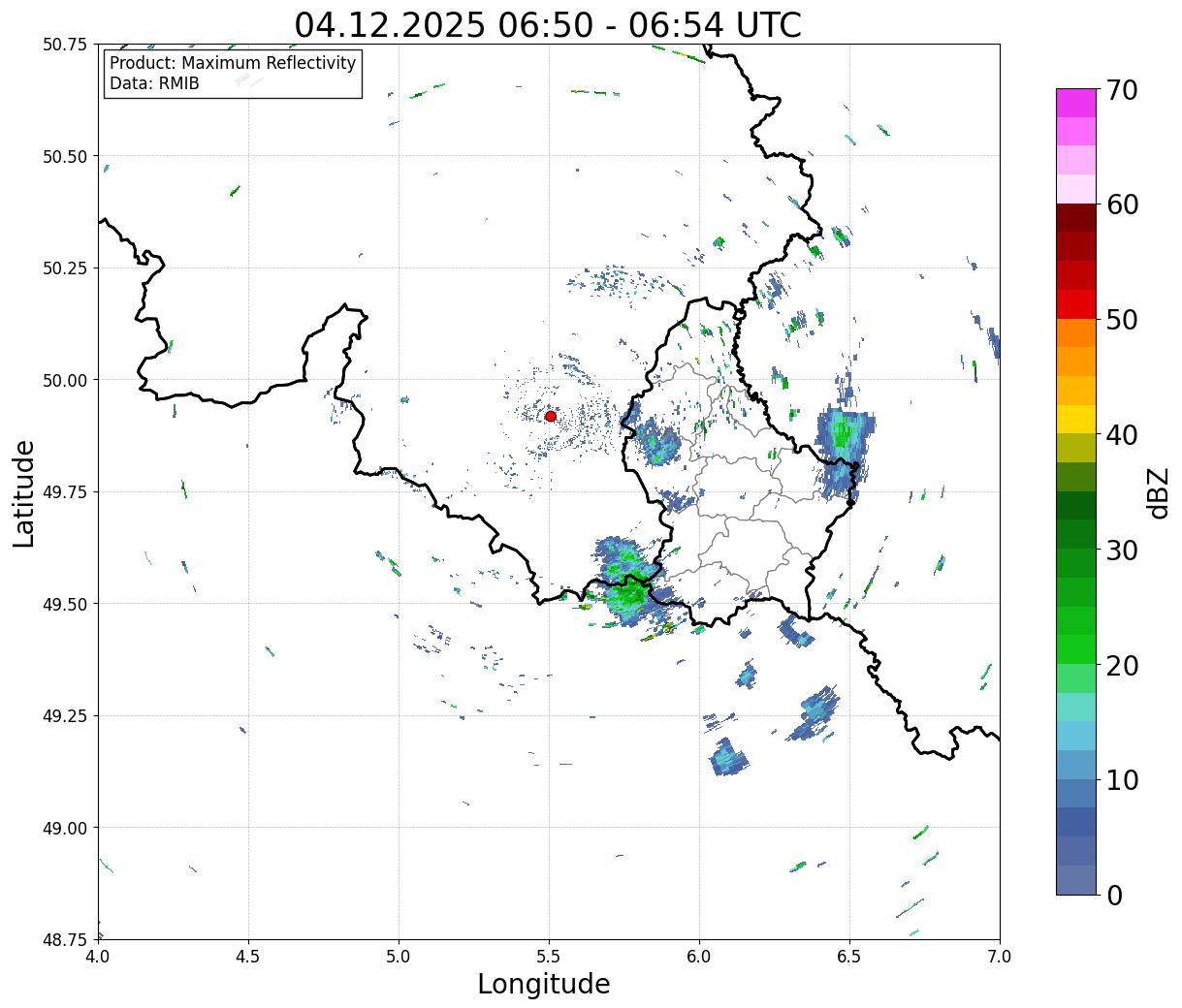Click the "Data: RMIB" legend line
Viewport: 1182px width, 1008px height.
154,84
